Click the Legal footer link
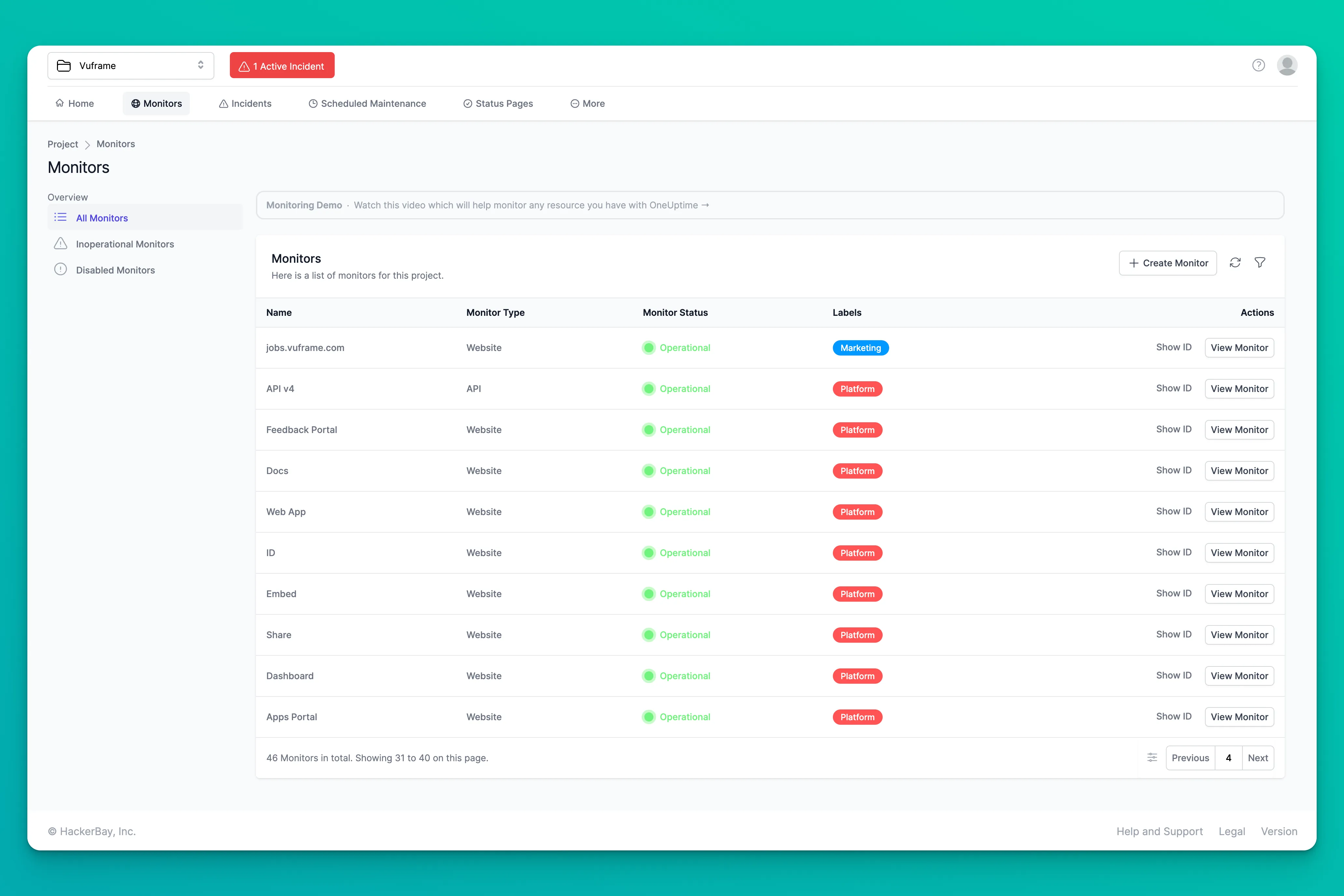This screenshot has height=896, width=1344. click(1231, 832)
